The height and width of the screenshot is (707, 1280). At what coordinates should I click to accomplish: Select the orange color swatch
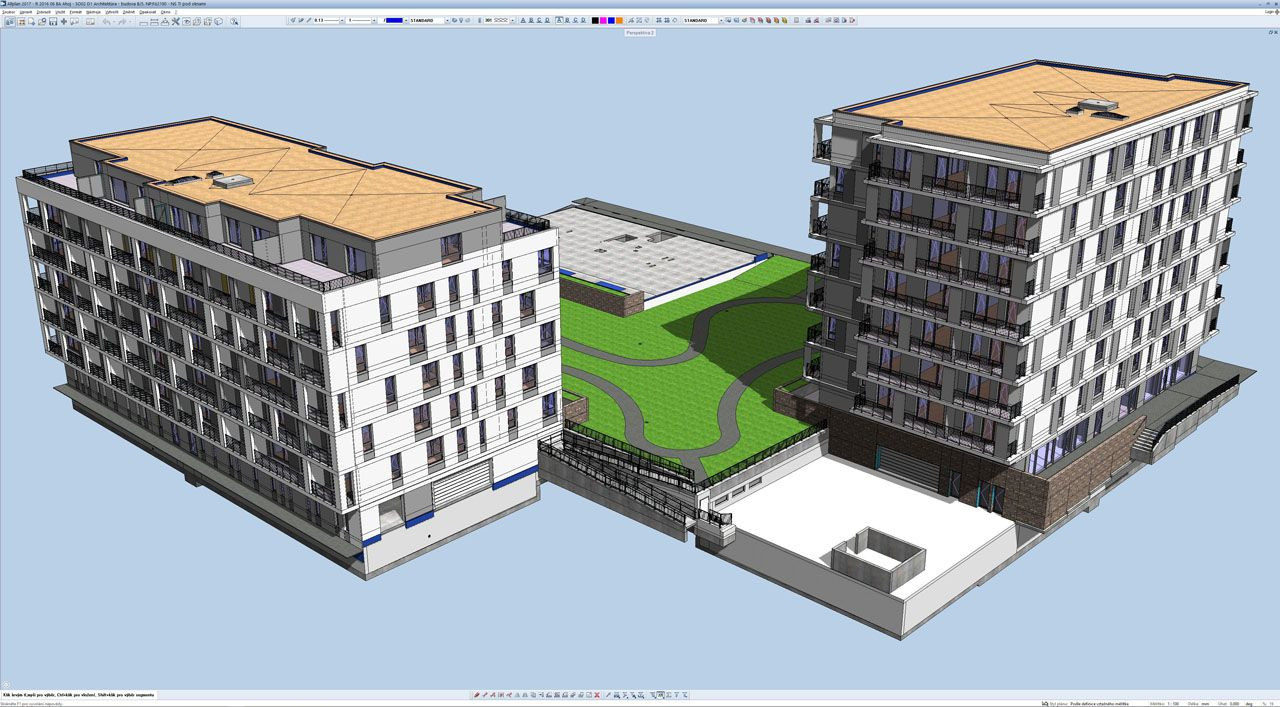click(x=619, y=20)
